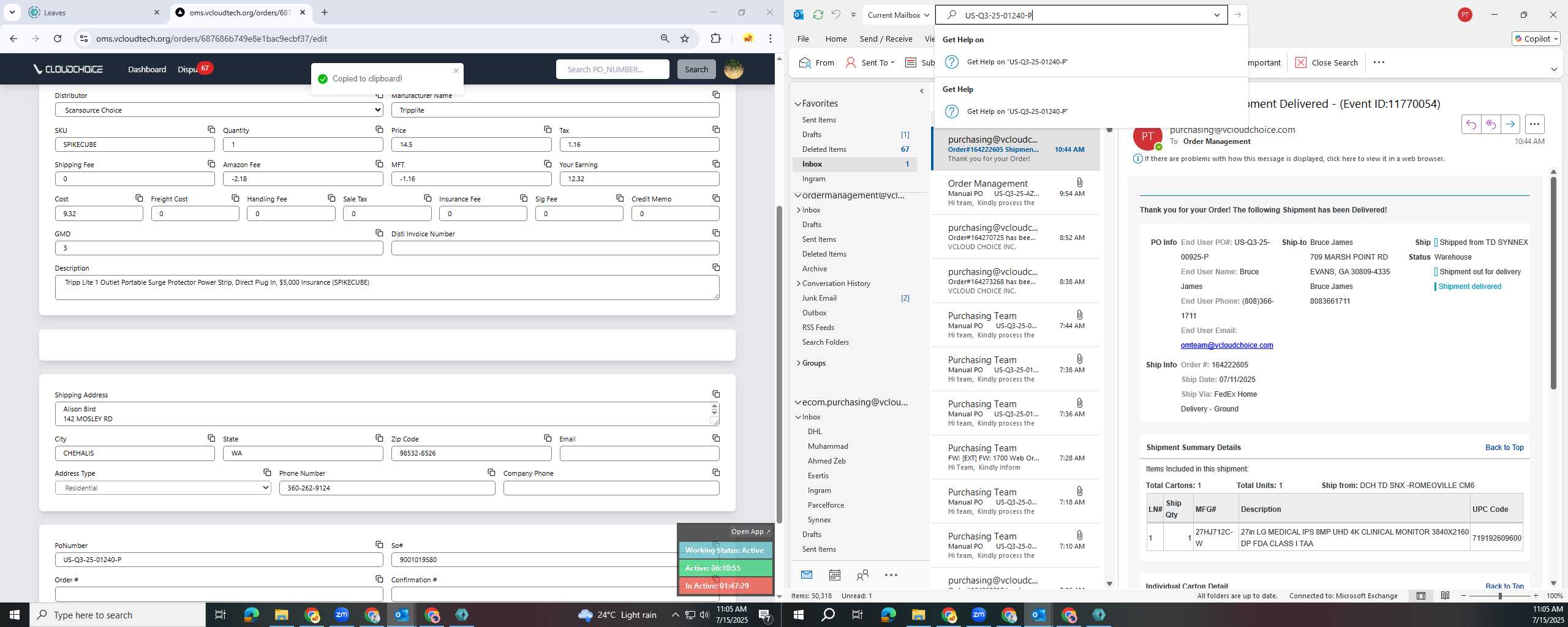This screenshot has height=627, width=1568.
Task: Click the Outlook Reply arrow icon
Action: pos(1471,124)
